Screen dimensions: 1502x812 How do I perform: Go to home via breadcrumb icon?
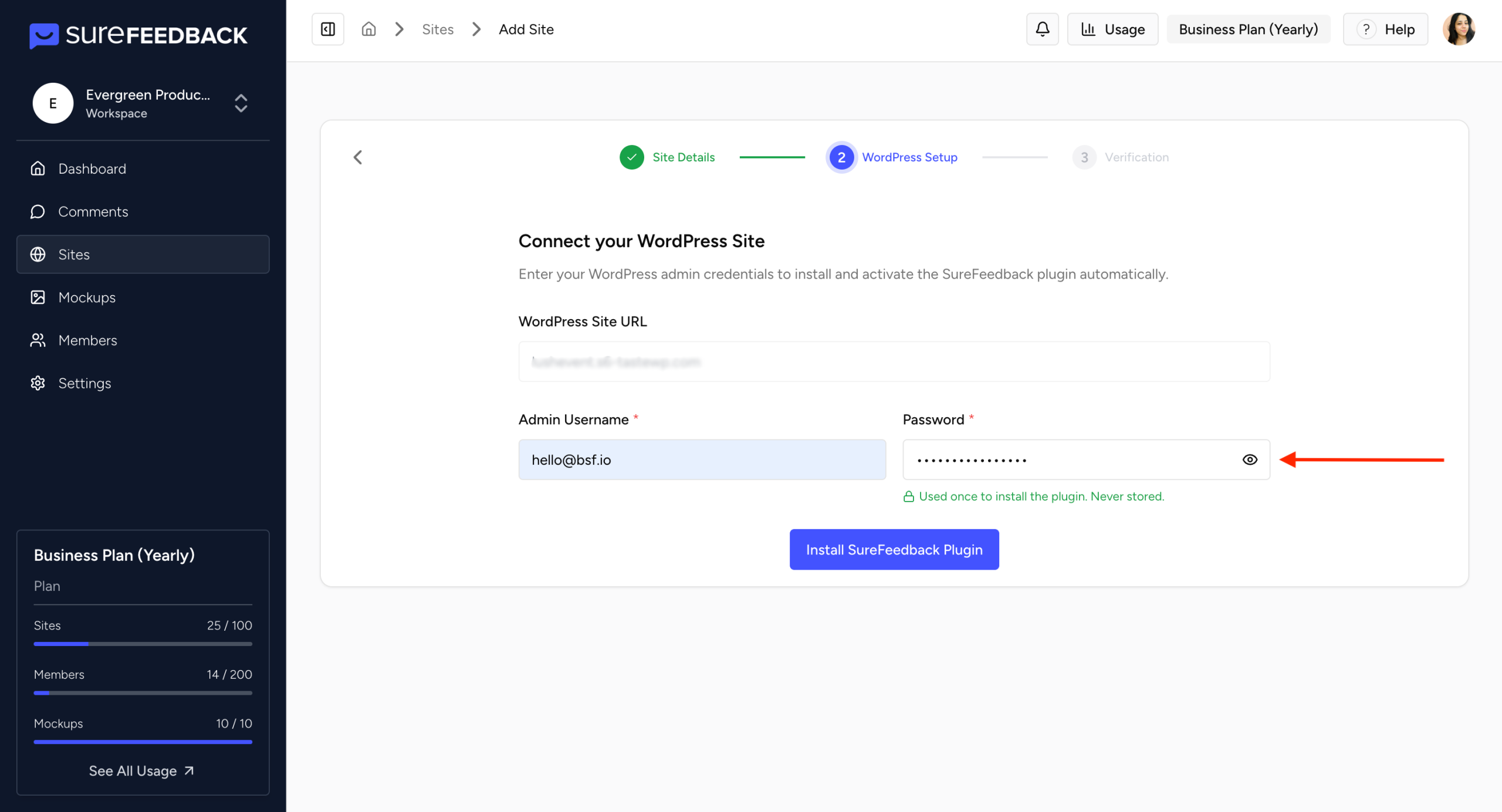368,29
